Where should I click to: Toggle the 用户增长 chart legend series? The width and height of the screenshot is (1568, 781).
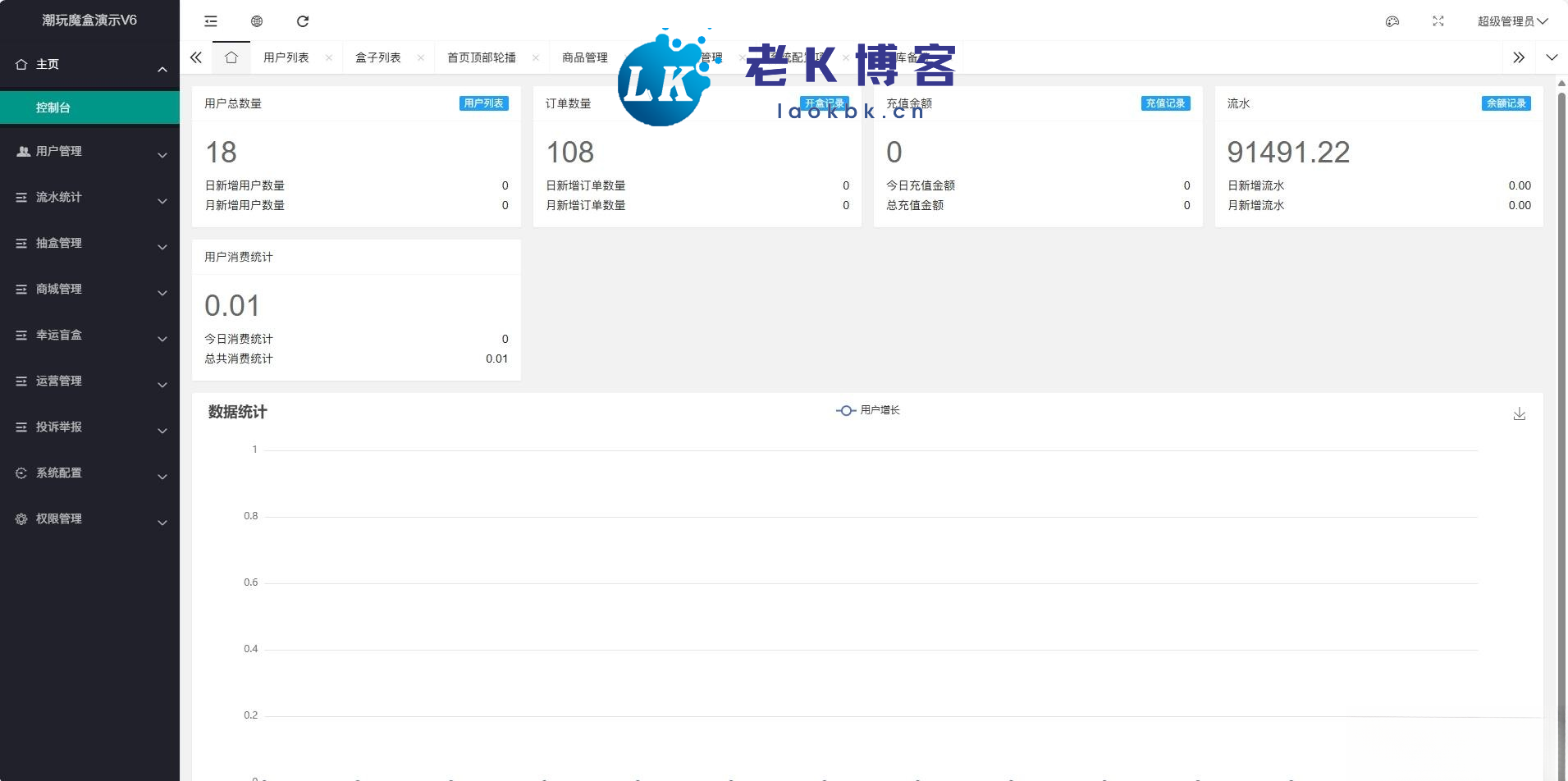pos(868,410)
